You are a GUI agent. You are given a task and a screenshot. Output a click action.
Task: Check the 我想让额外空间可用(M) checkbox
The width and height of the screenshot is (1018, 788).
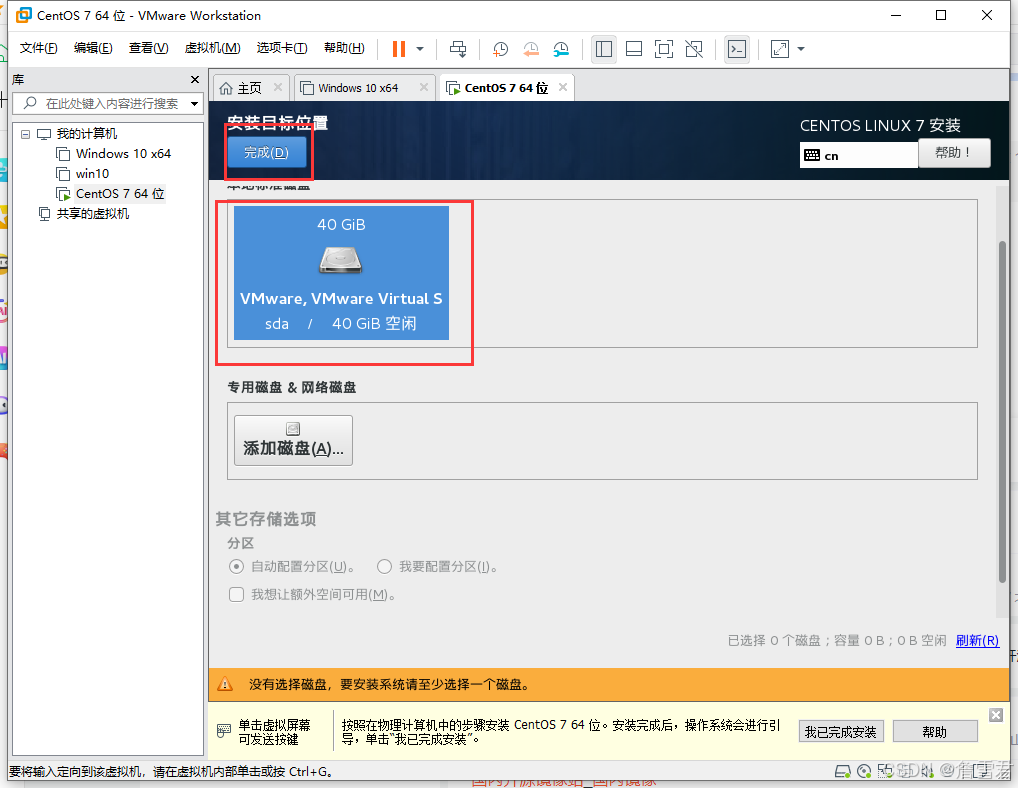click(x=236, y=595)
